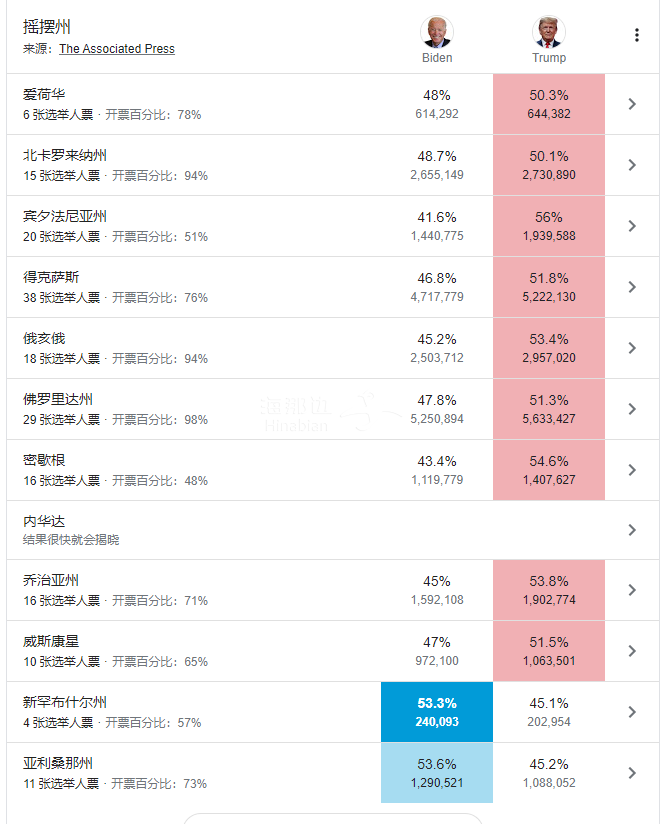Viewport: 667px width, 824px height.
Task: Click Trump's red 50.3% Iowa cell
Action: pyautogui.click(x=549, y=104)
